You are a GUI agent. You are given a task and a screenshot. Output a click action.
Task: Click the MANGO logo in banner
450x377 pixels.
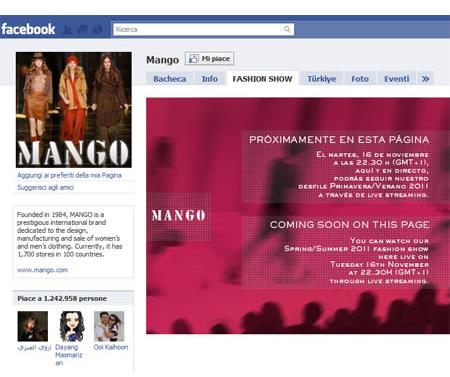[178, 215]
